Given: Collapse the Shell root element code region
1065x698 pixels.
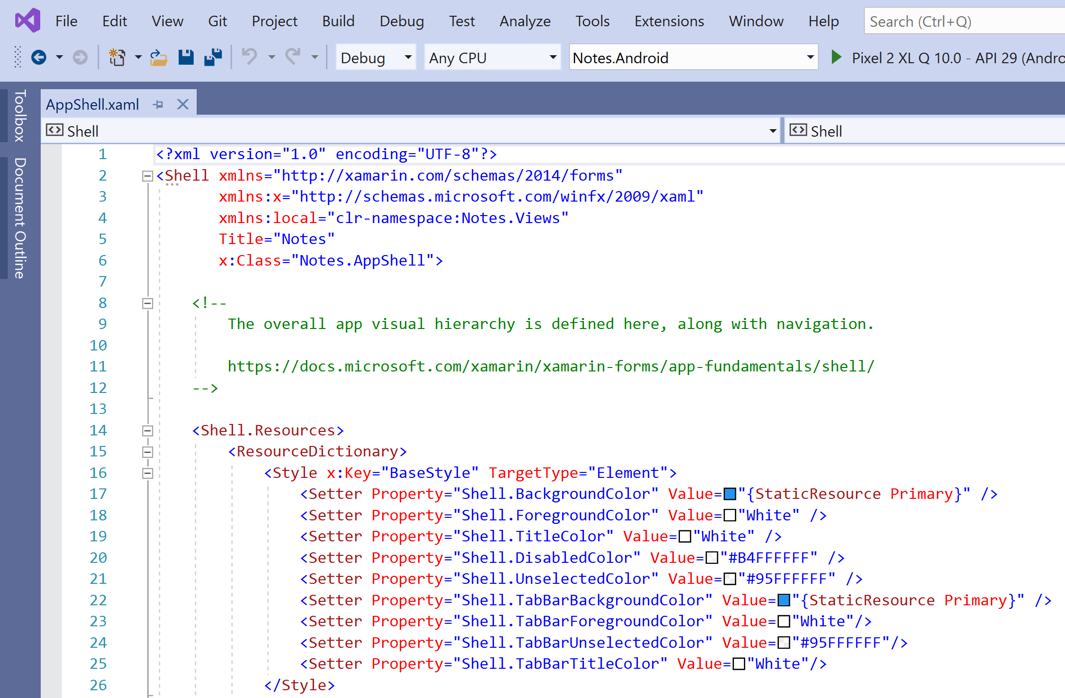Looking at the screenshot, I should (x=146, y=175).
